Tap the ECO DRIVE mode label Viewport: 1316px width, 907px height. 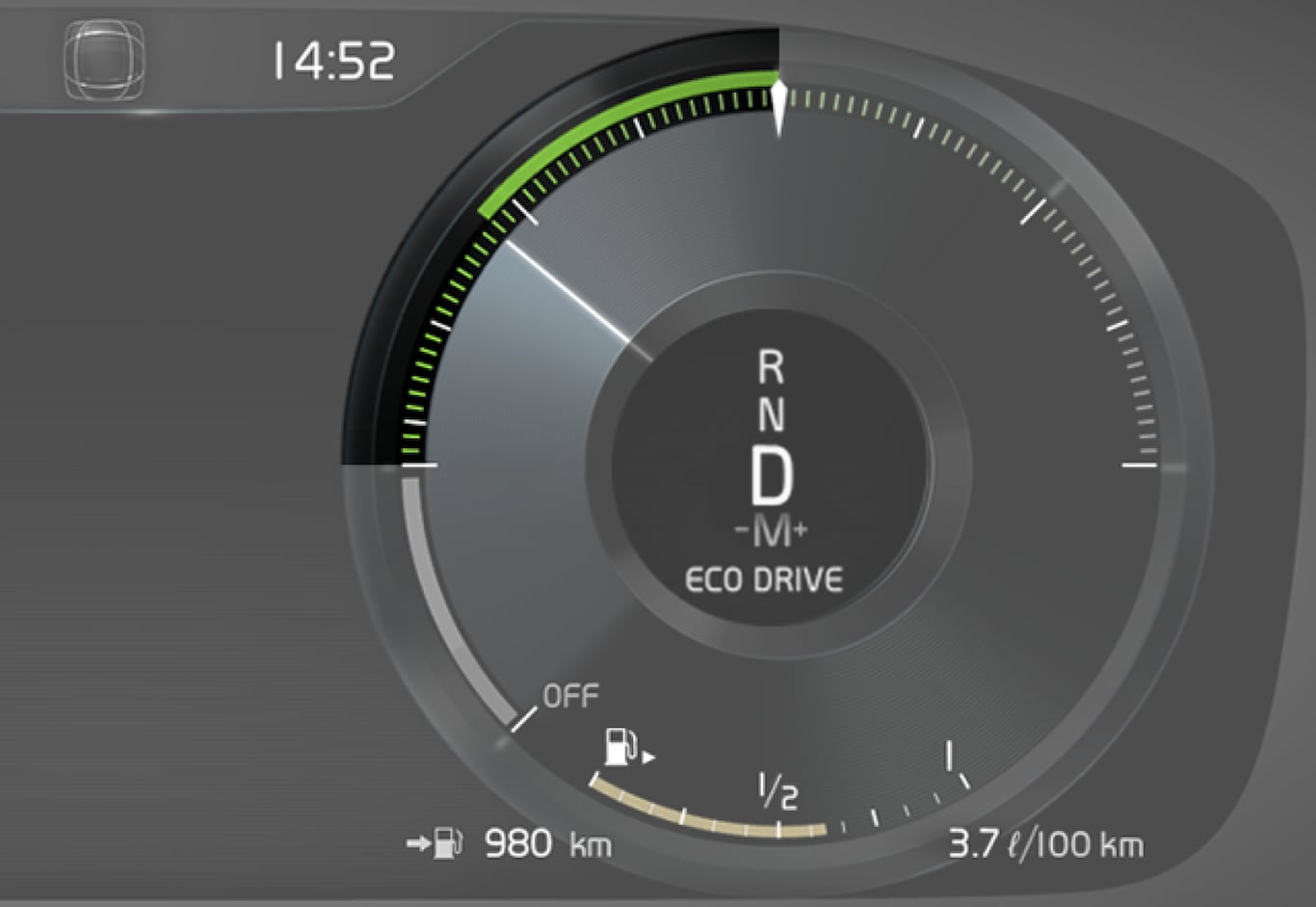pos(763,579)
